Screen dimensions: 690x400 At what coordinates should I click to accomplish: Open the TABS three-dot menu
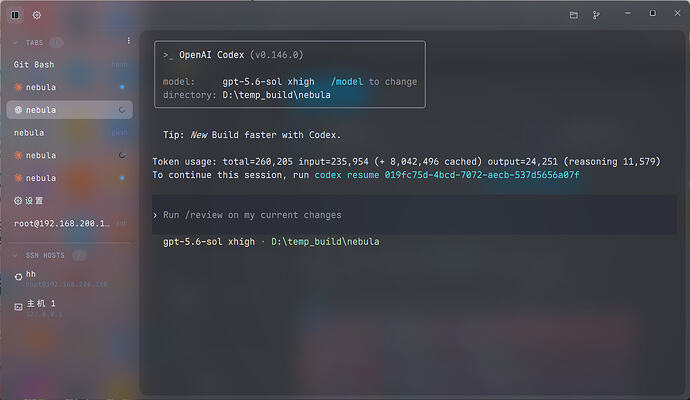click(x=128, y=41)
